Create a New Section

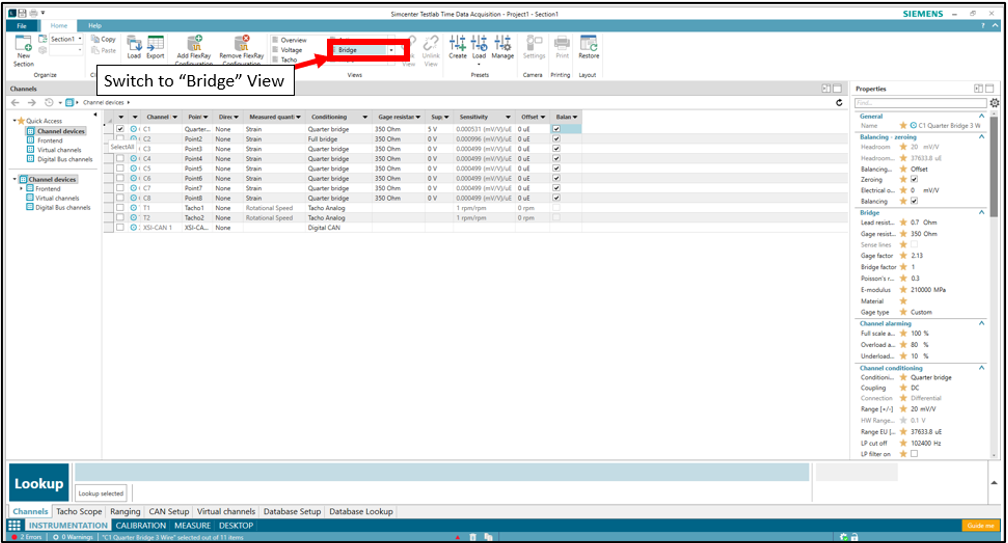point(23,51)
